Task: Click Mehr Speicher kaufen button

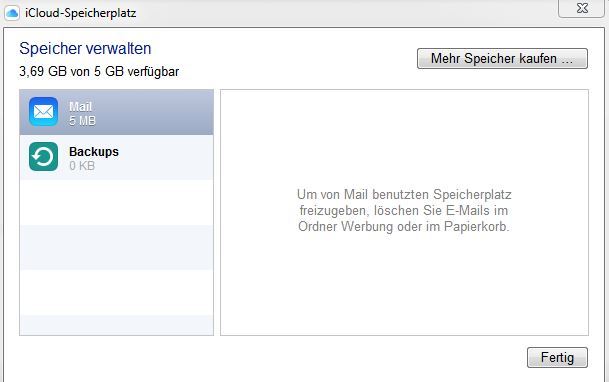Action: 502,59
